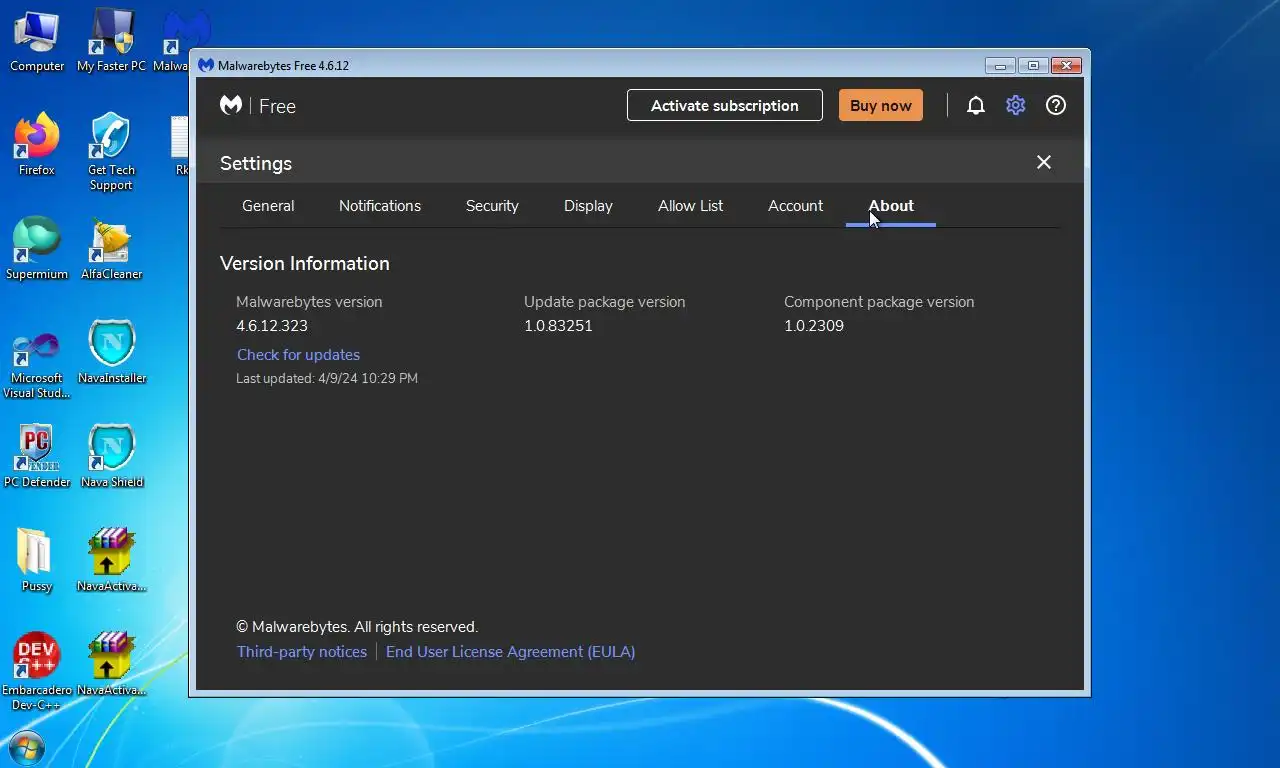The width and height of the screenshot is (1280, 768).
Task: Click the settings gear icon
Action: 1016,105
